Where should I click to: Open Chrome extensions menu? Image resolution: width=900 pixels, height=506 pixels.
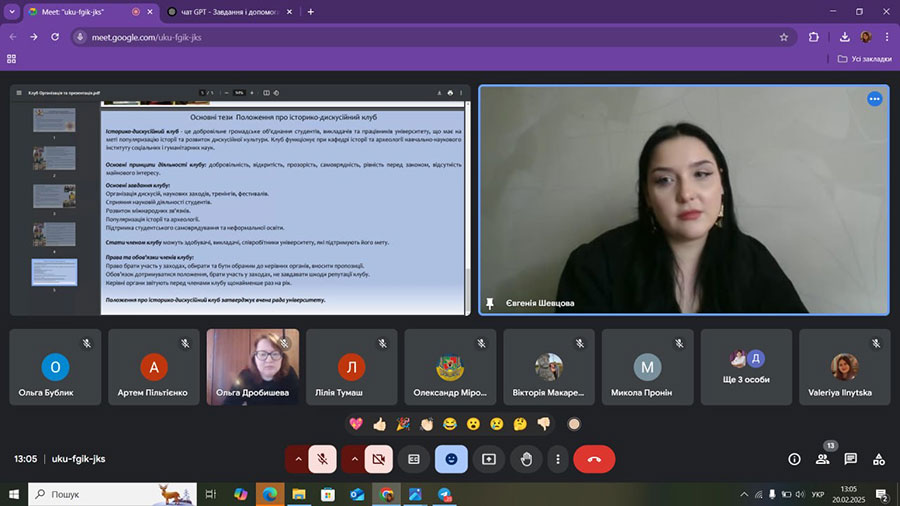813,37
